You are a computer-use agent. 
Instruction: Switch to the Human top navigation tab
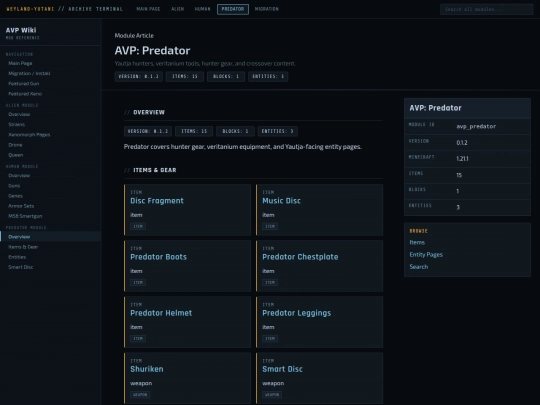pyautogui.click(x=202, y=9)
